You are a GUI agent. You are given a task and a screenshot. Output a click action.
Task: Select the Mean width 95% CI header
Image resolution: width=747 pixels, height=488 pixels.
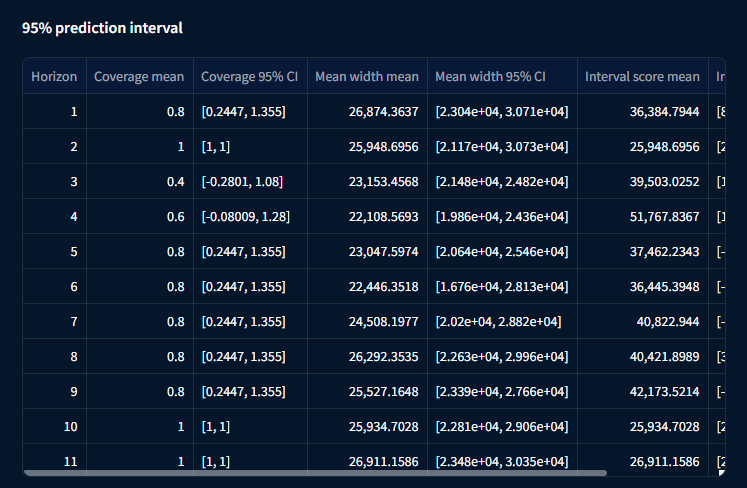pyautogui.click(x=502, y=76)
